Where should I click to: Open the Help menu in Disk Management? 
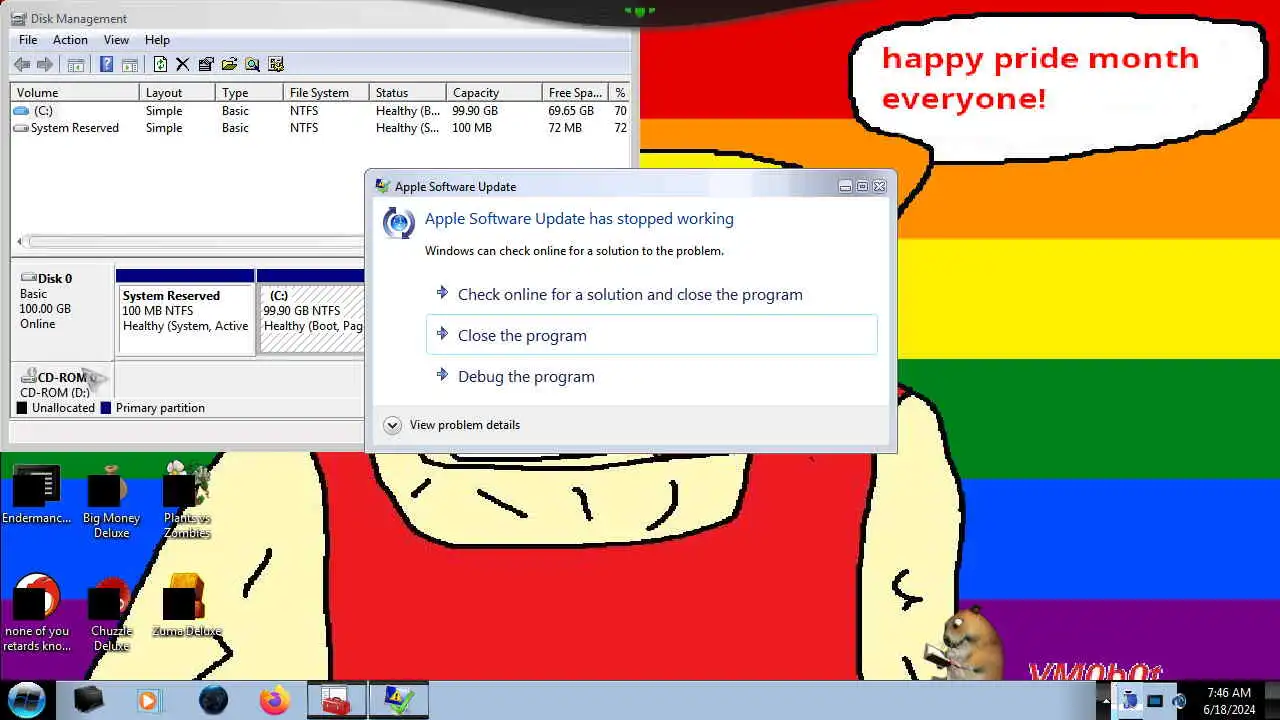[157, 40]
